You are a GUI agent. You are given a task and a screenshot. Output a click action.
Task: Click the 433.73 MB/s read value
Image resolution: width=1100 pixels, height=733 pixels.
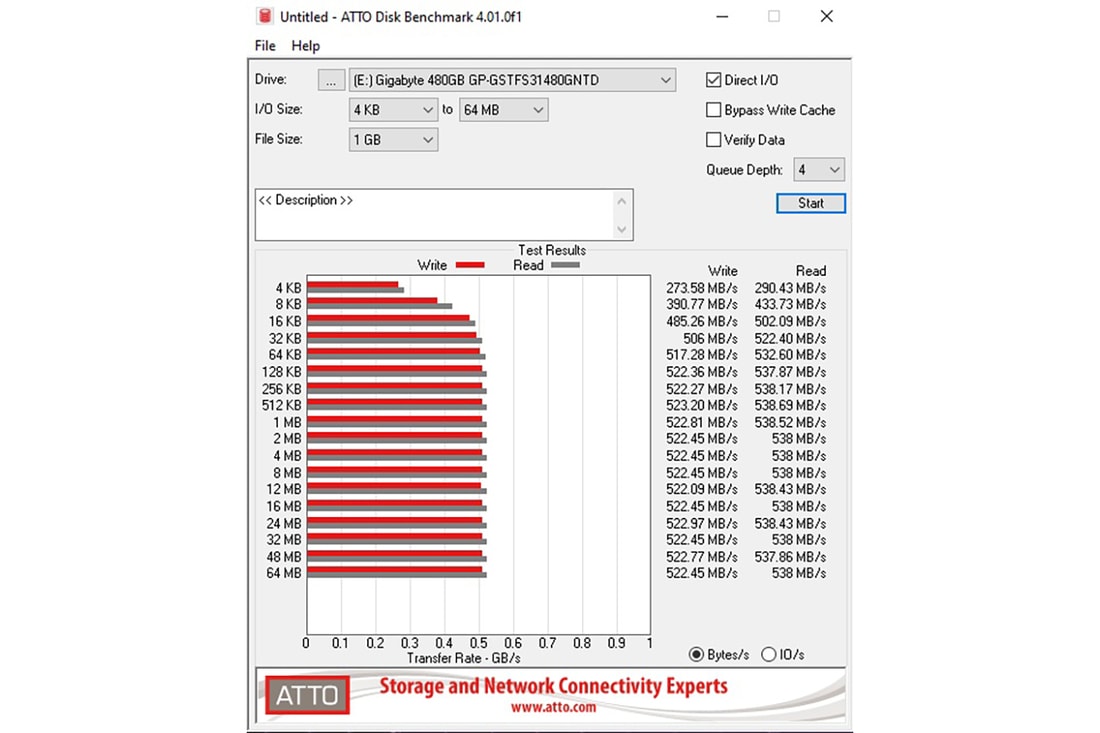coord(790,304)
